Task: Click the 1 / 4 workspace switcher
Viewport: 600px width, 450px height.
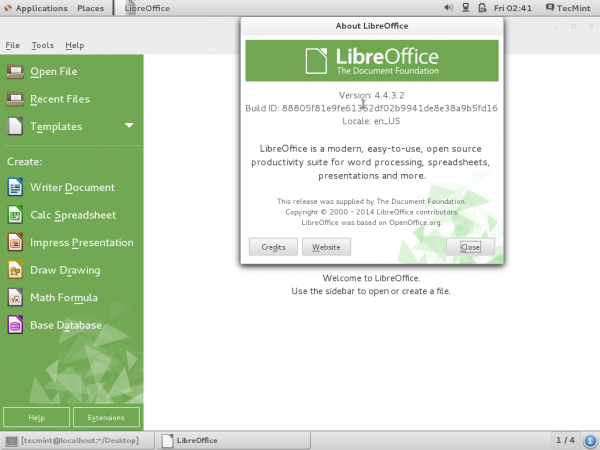Action: pyautogui.click(x=565, y=440)
